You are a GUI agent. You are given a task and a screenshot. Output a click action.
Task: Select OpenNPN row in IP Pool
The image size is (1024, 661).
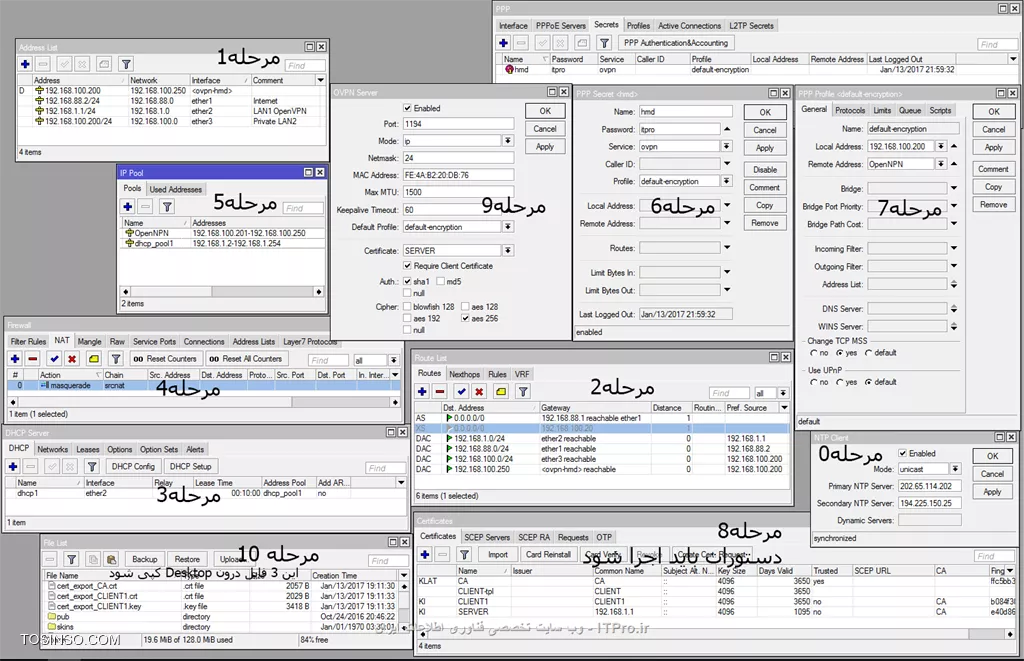tap(223, 233)
